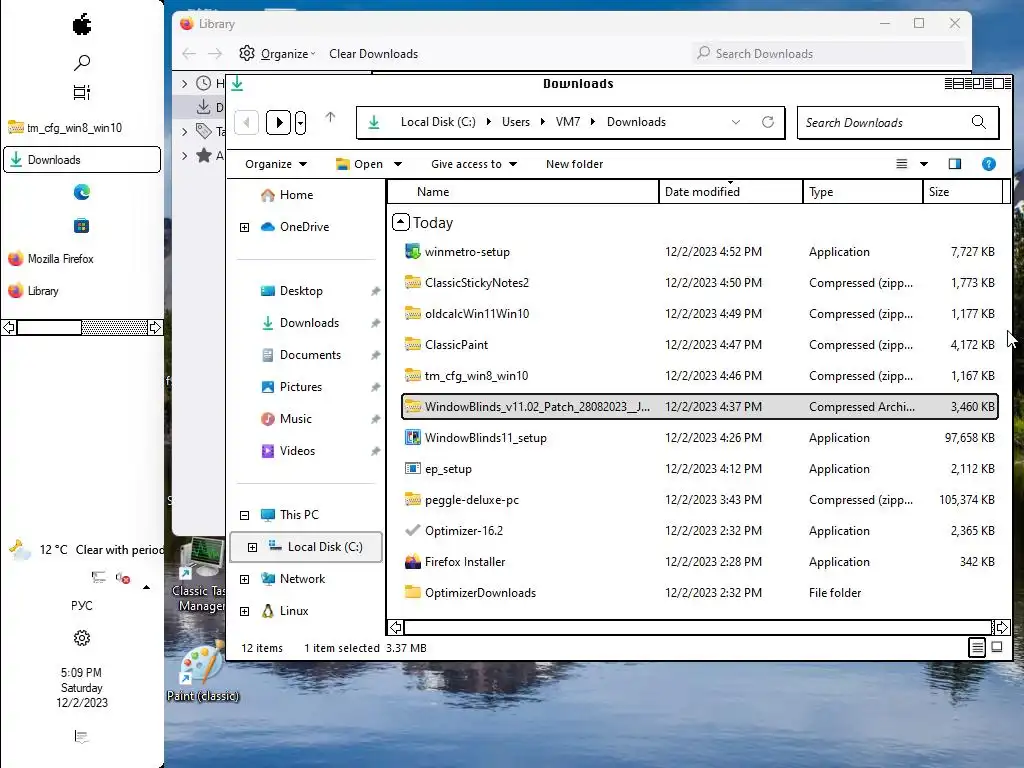Open Microsoft Store taskbar icon
The image size is (1024, 768).
[x=82, y=226]
